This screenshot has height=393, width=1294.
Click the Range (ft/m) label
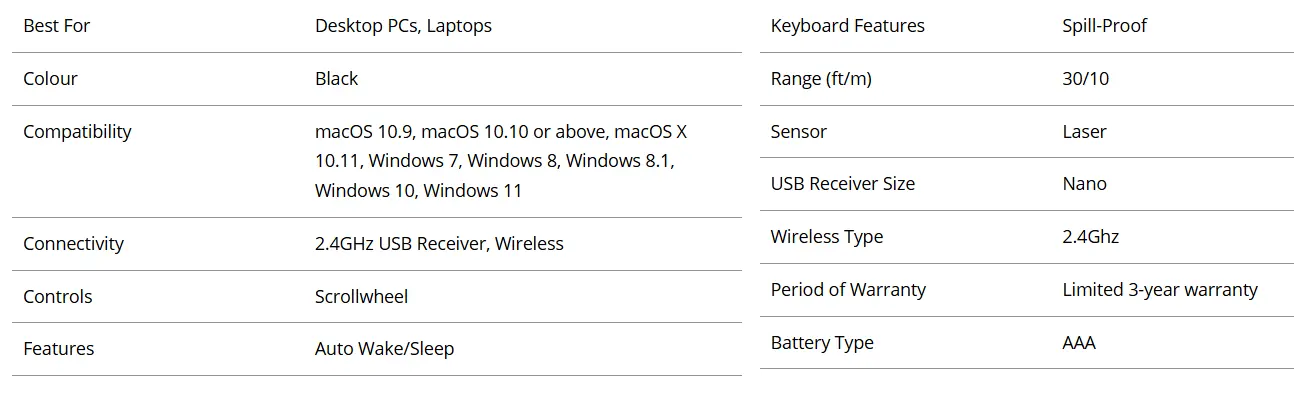click(x=821, y=79)
